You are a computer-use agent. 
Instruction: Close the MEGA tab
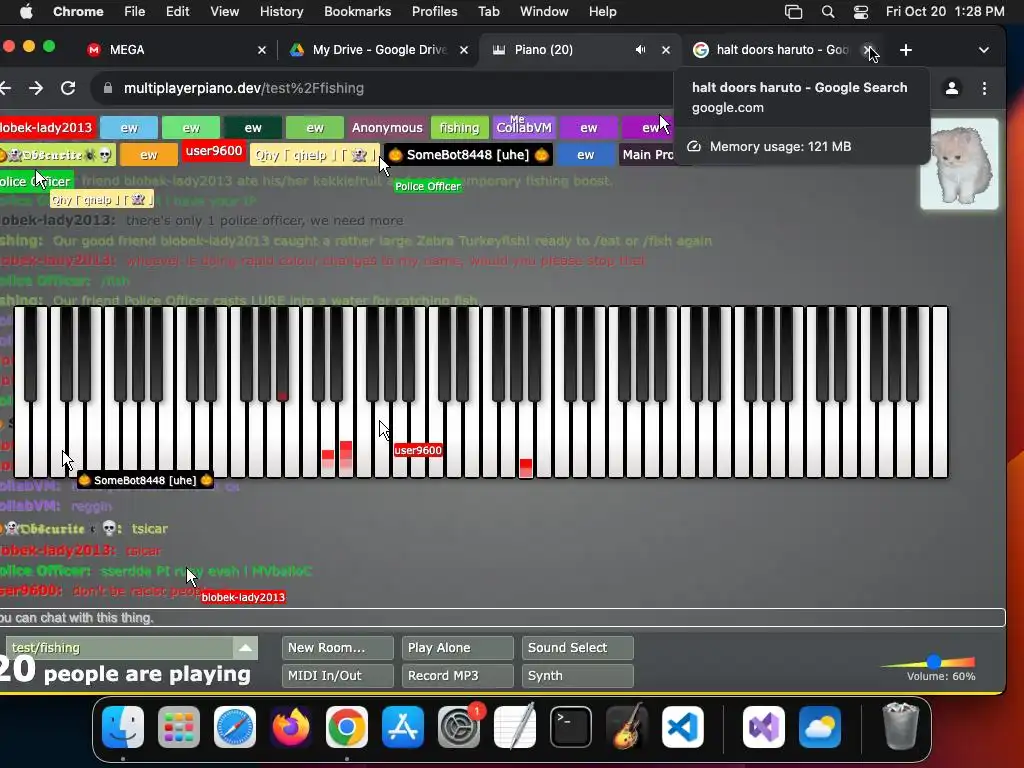coord(262,50)
